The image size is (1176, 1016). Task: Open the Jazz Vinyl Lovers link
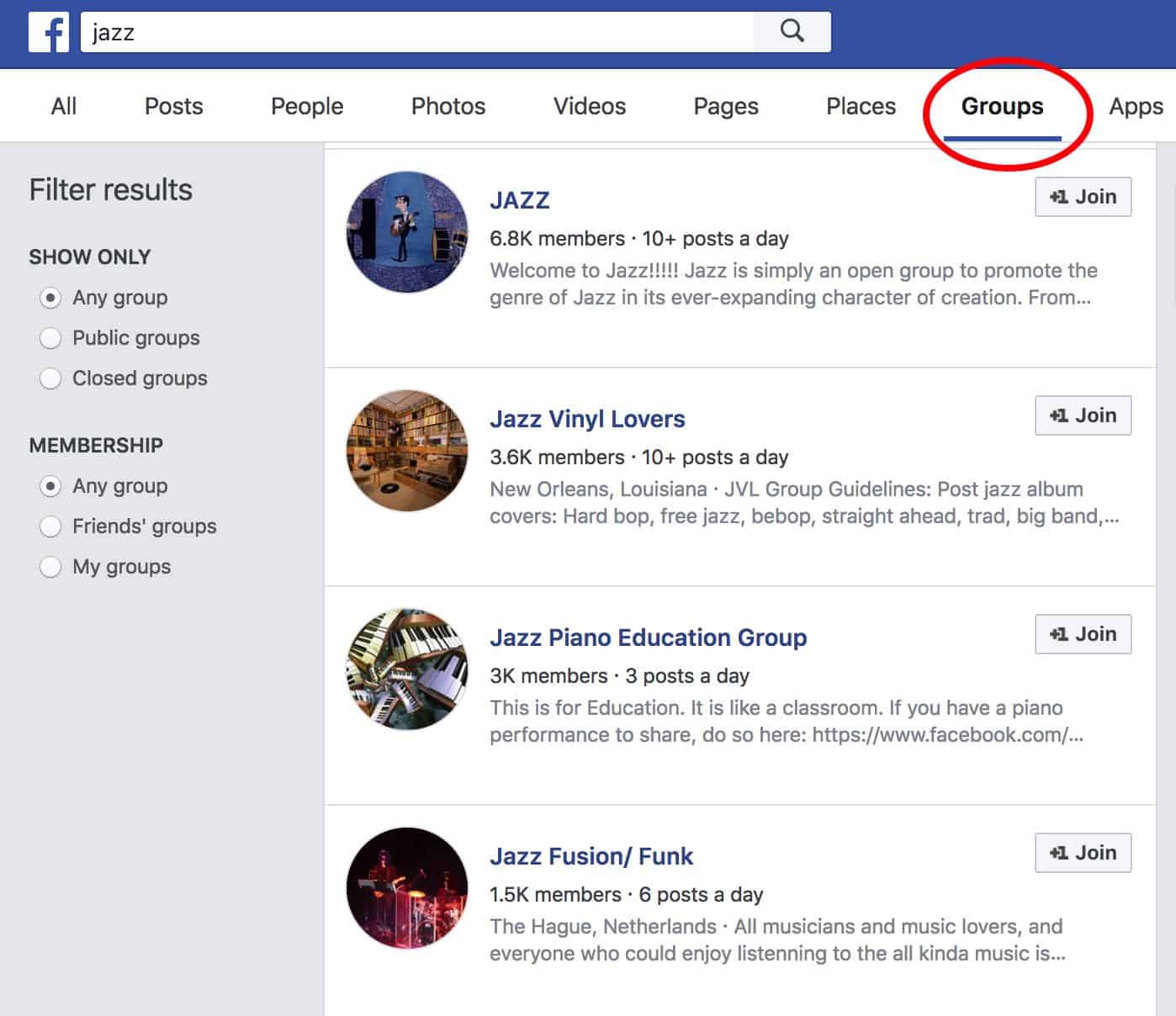[587, 419]
